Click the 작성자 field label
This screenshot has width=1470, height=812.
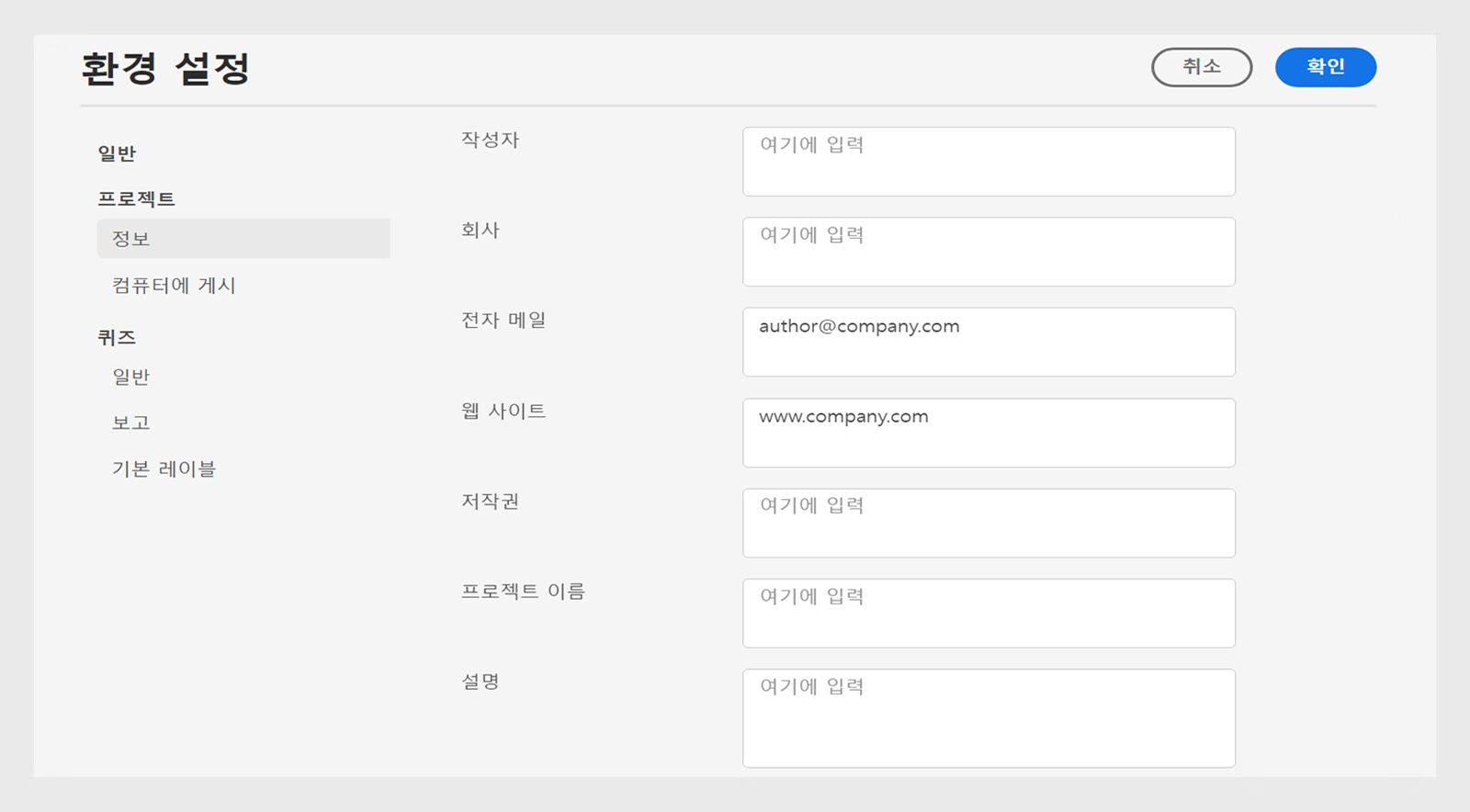pyautogui.click(x=490, y=140)
